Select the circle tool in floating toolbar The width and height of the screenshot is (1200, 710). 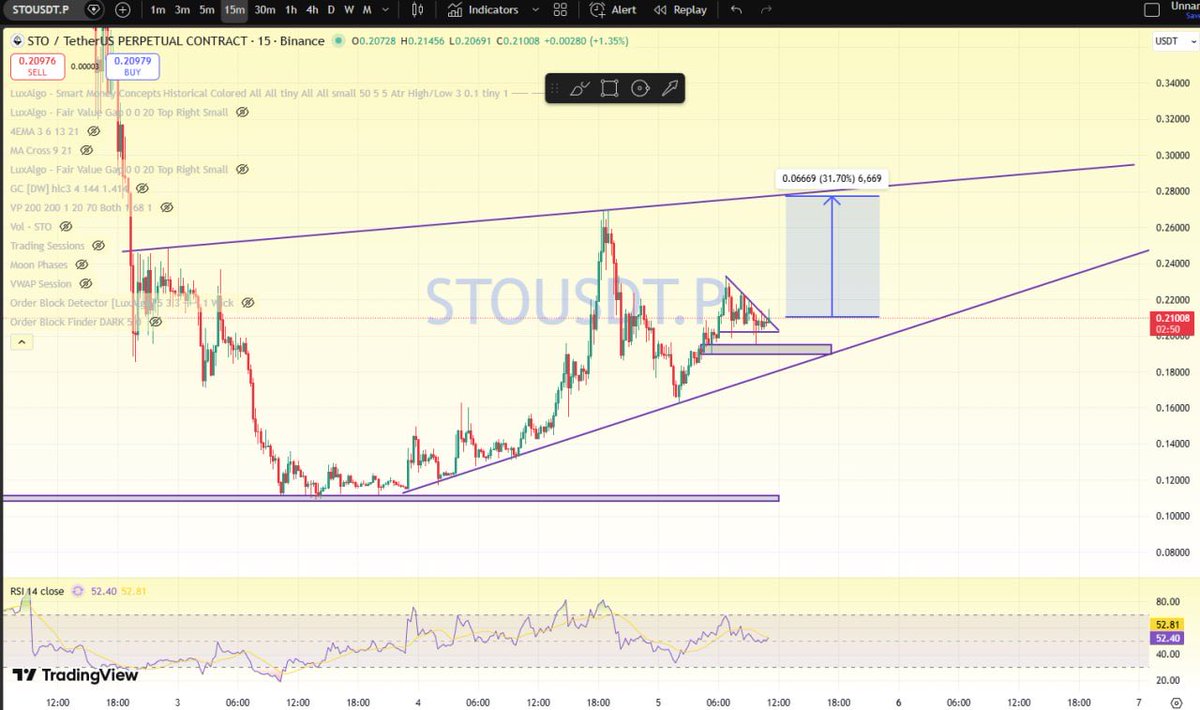tap(640, 88)
